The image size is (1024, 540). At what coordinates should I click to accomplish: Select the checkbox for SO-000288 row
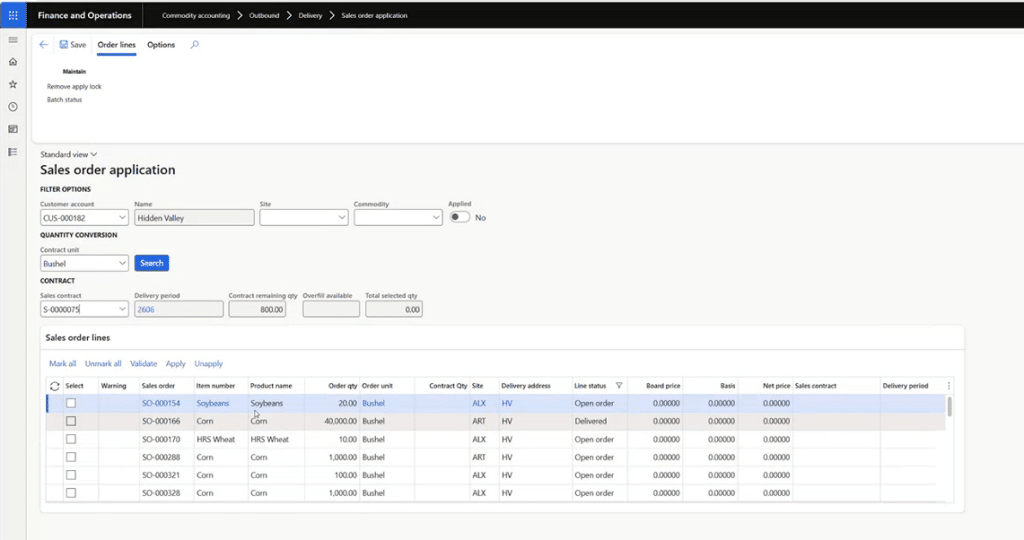coord(71,457)
